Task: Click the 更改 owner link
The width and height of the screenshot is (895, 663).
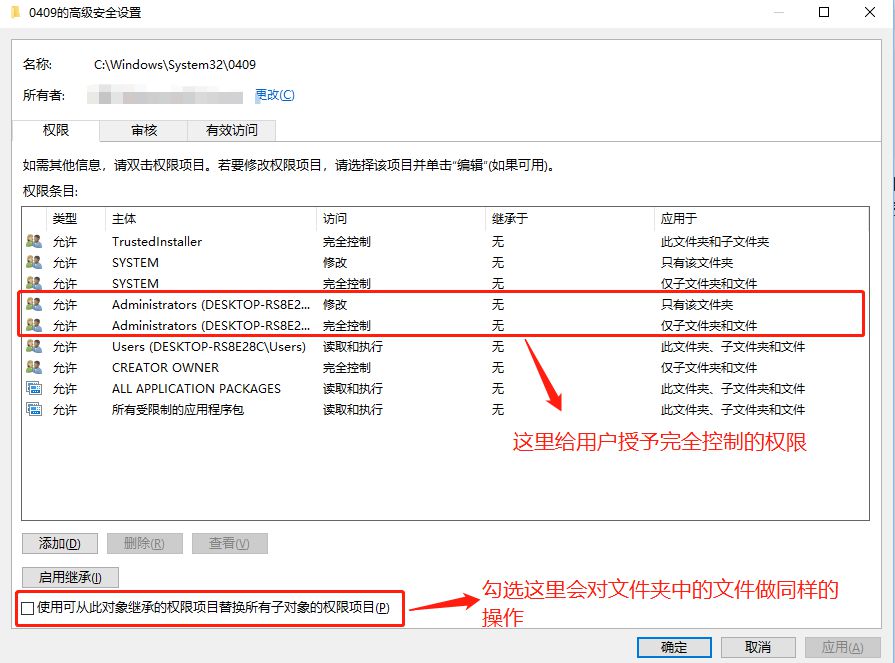Action: tap(275, 95)
